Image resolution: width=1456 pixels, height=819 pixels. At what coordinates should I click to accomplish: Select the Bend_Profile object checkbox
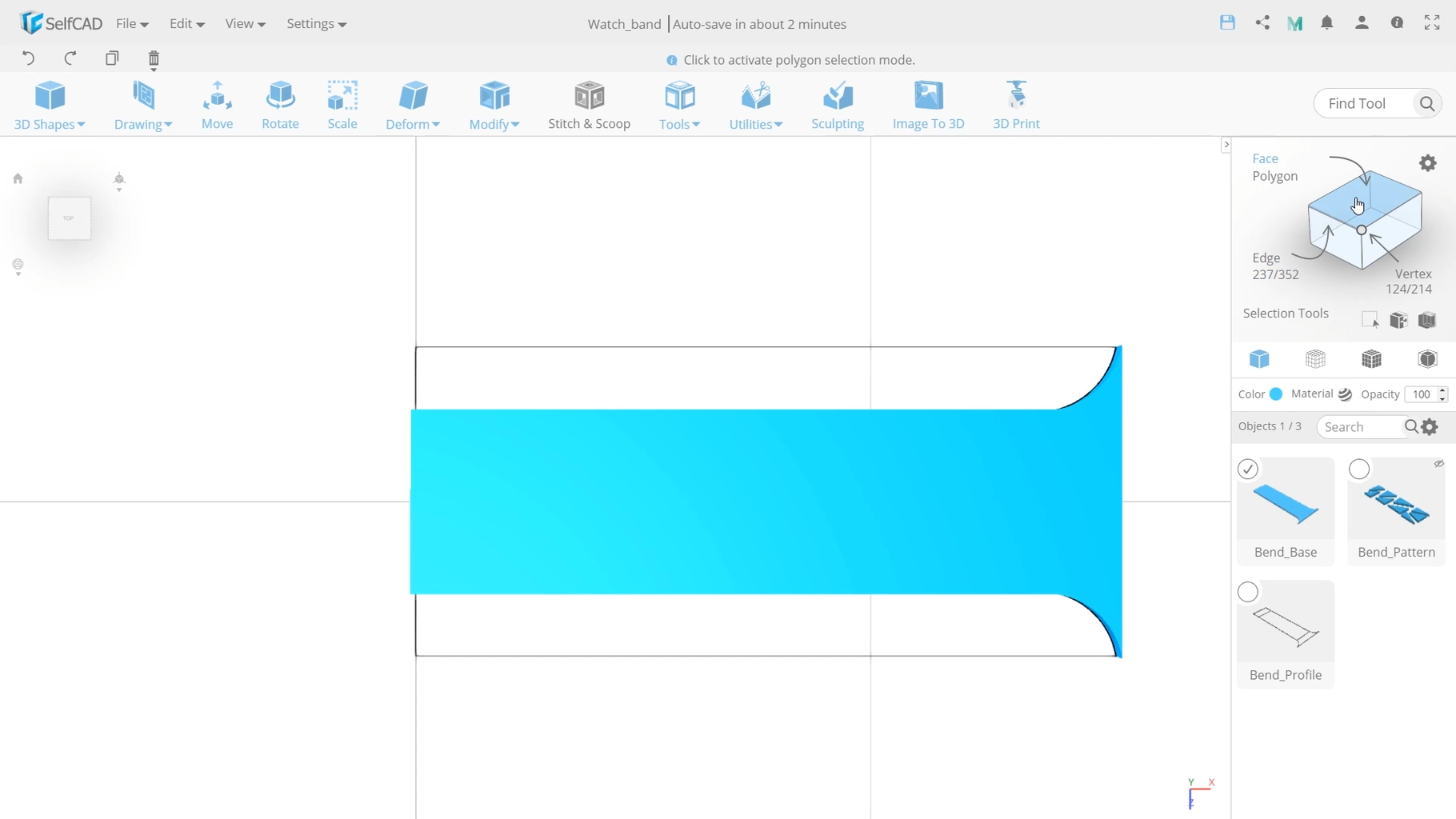(x=1248, y=593)
